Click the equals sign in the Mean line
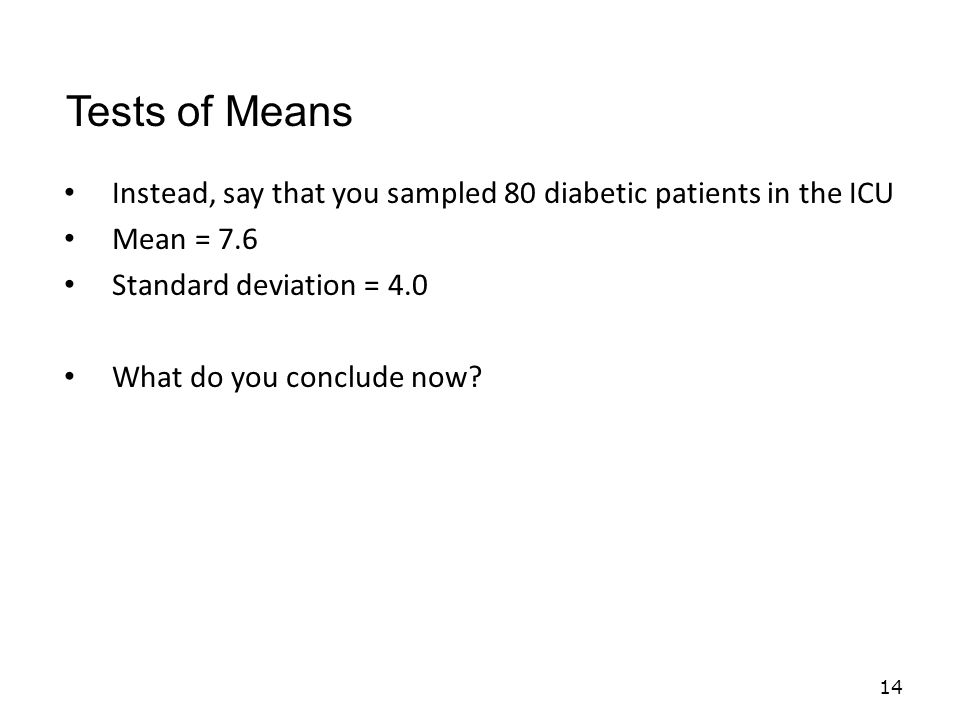Viewport: 960px width, 720px height. tap(202, 240)
